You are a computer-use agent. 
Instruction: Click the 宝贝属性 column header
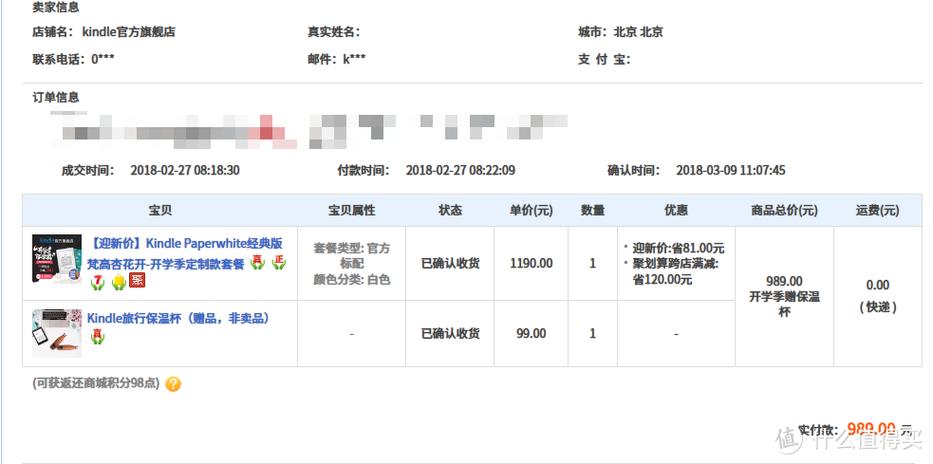pyautogui.click(x=352, y=210)
